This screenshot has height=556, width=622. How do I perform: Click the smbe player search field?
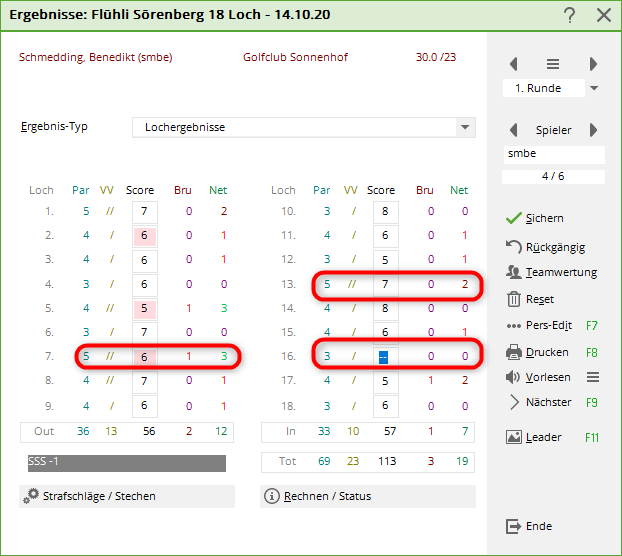click(x=554, y=154)
